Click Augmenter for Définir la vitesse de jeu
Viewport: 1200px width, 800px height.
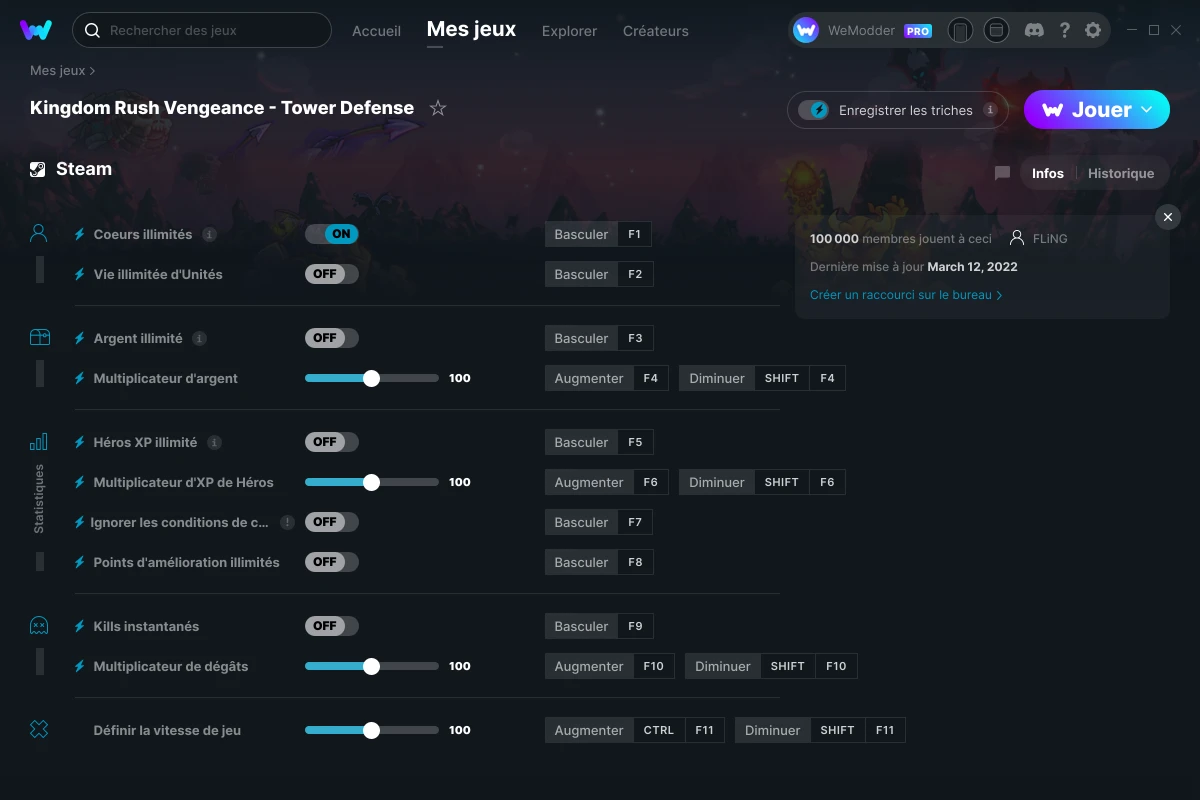pos(589,730)
